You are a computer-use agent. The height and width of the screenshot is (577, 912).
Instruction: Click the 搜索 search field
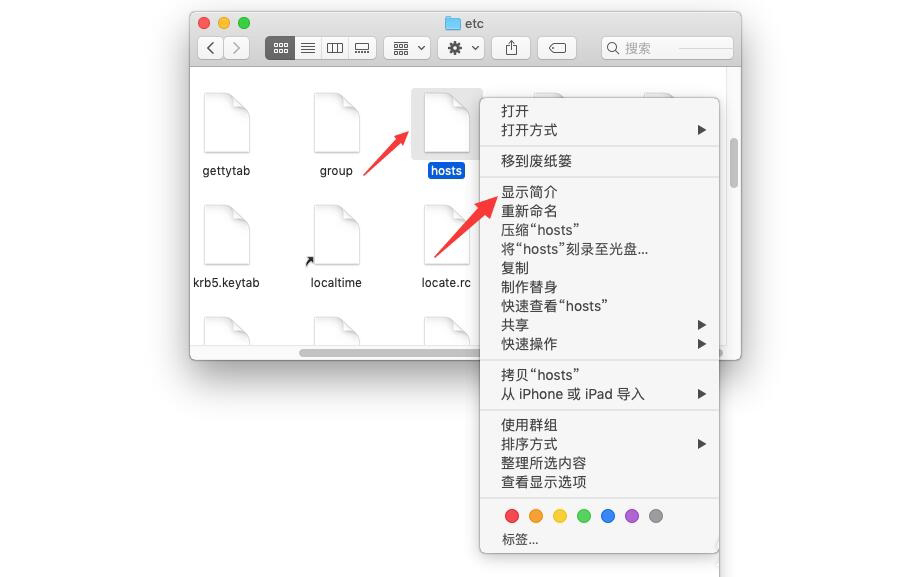(x=667, y=48)
